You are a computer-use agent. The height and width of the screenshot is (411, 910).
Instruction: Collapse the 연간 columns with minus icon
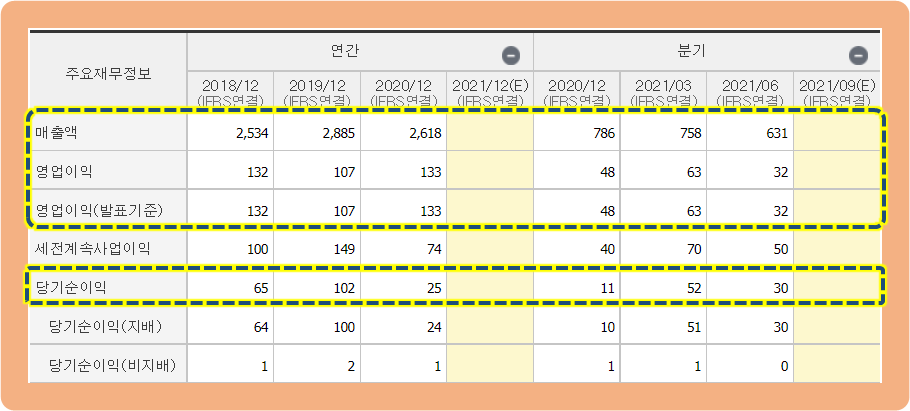(511, 56)
